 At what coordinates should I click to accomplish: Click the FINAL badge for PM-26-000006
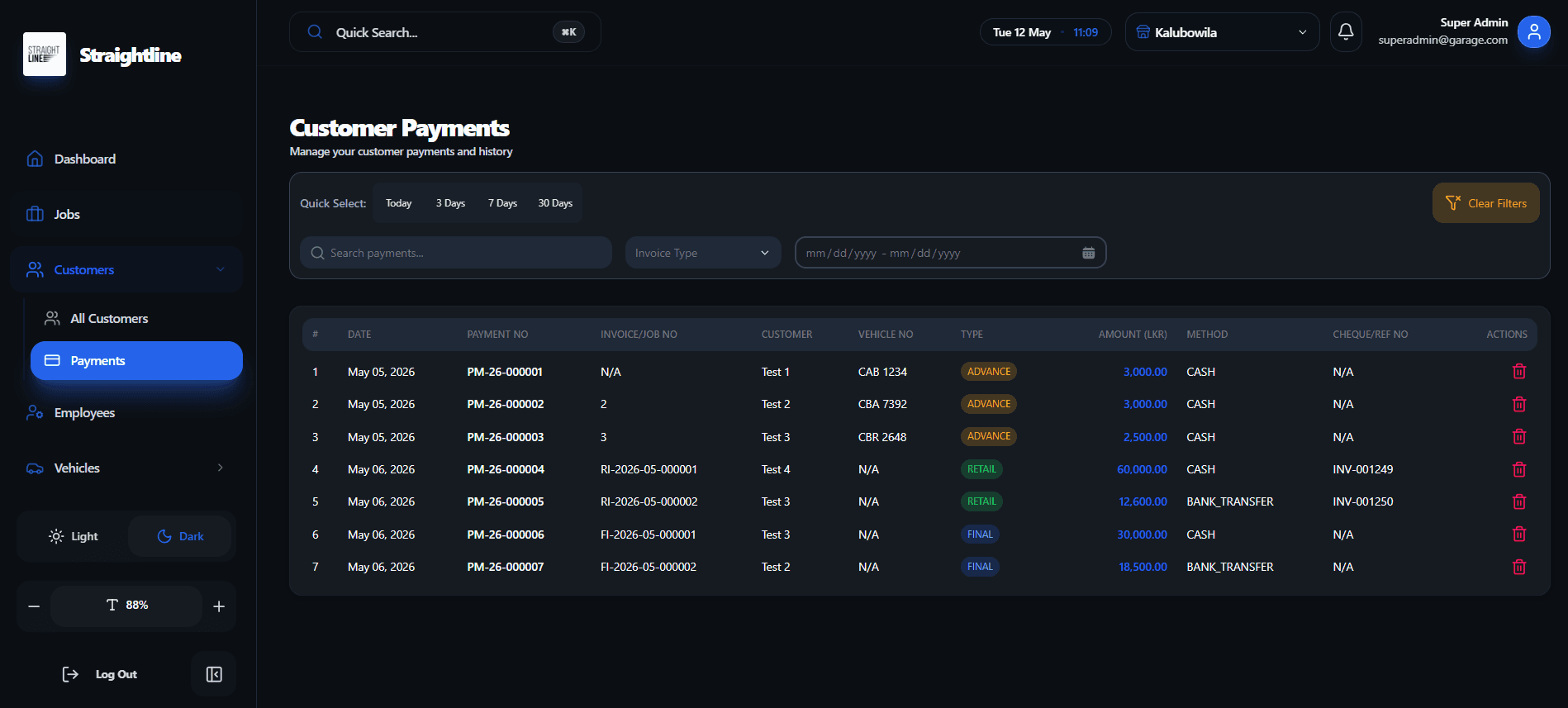tap(980, 535)
